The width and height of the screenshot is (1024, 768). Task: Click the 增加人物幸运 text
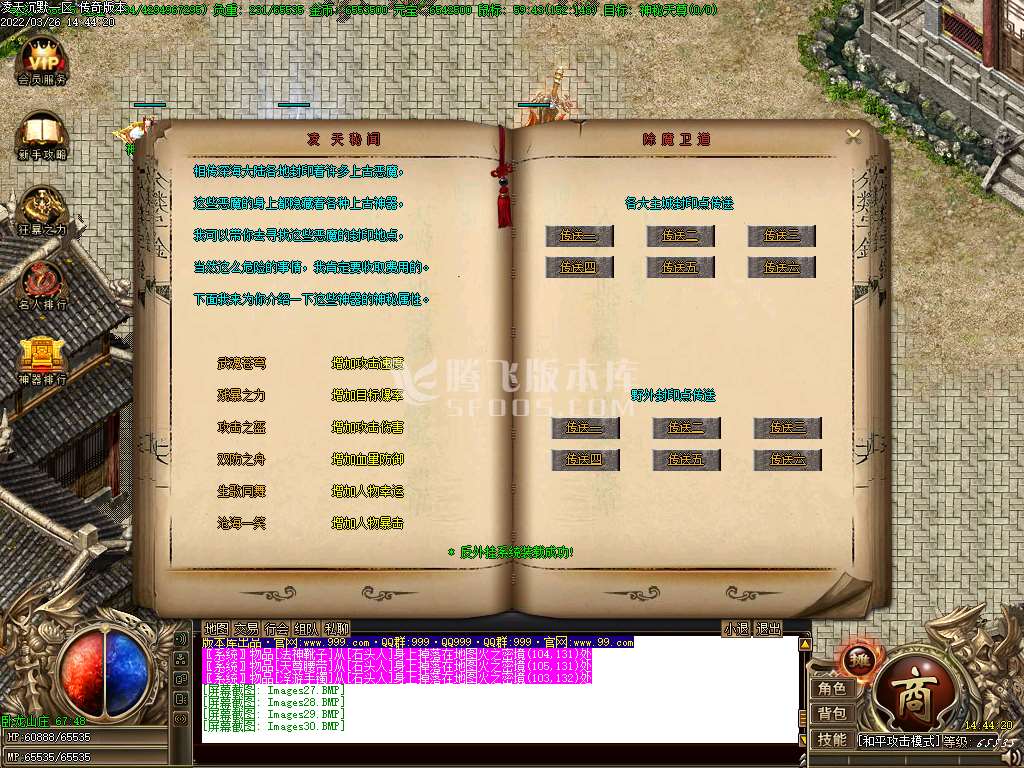368,491
